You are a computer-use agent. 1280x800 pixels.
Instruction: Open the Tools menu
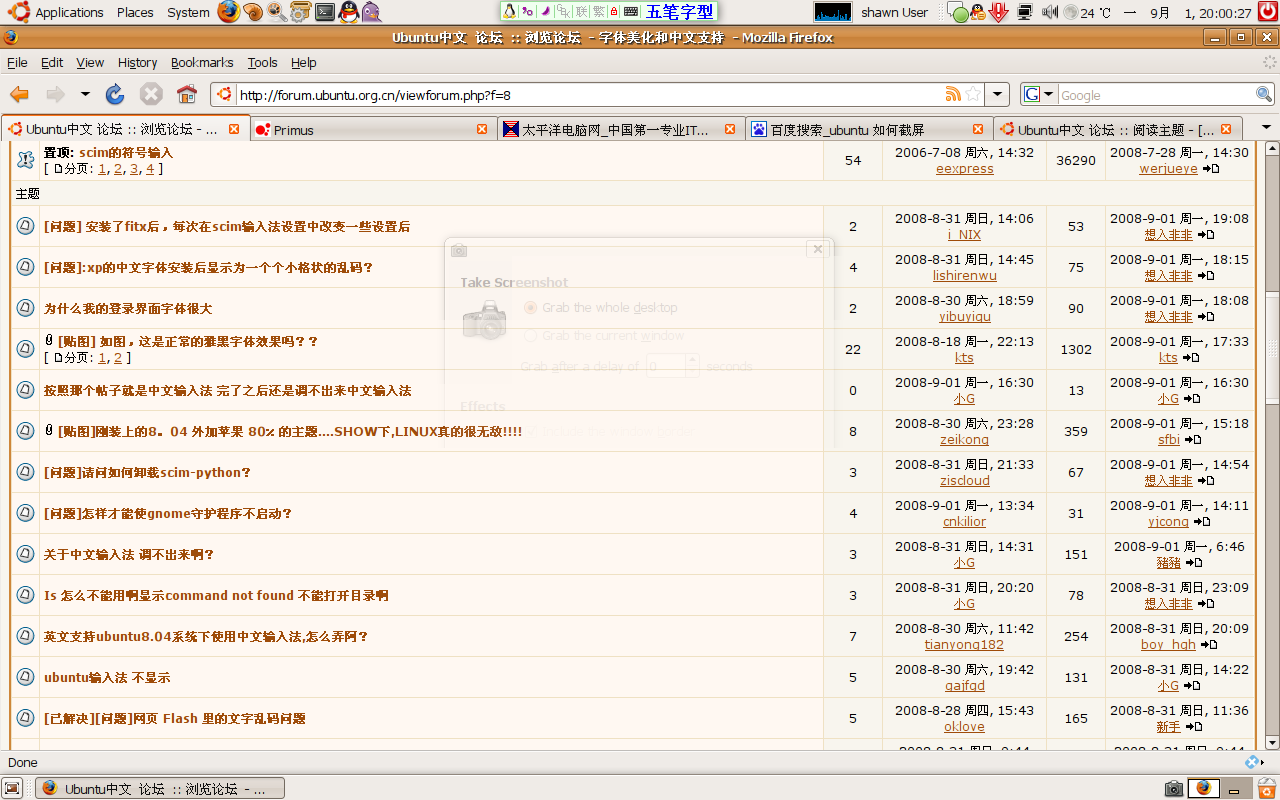262,62
